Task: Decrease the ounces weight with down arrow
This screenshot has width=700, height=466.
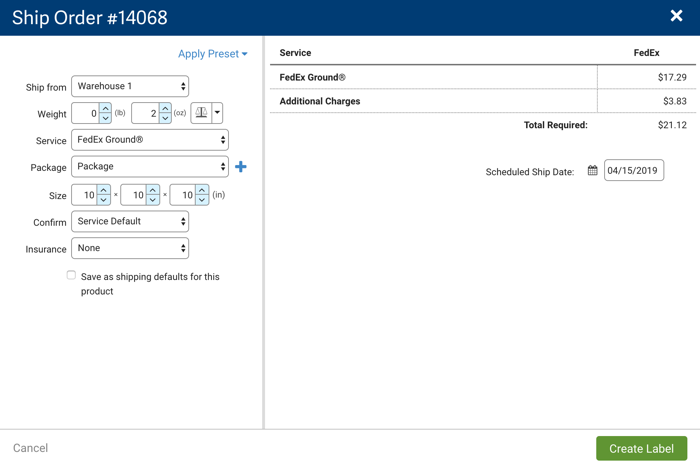Action: click(x=165, y=118)
